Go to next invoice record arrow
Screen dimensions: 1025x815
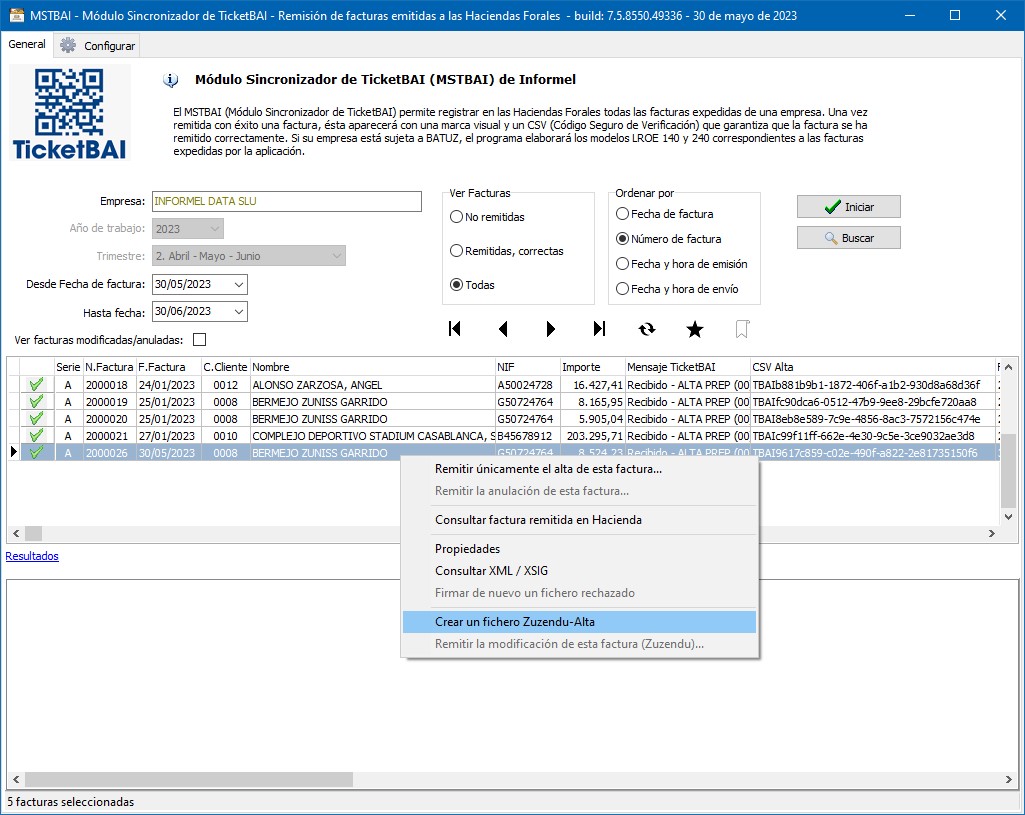550,329
